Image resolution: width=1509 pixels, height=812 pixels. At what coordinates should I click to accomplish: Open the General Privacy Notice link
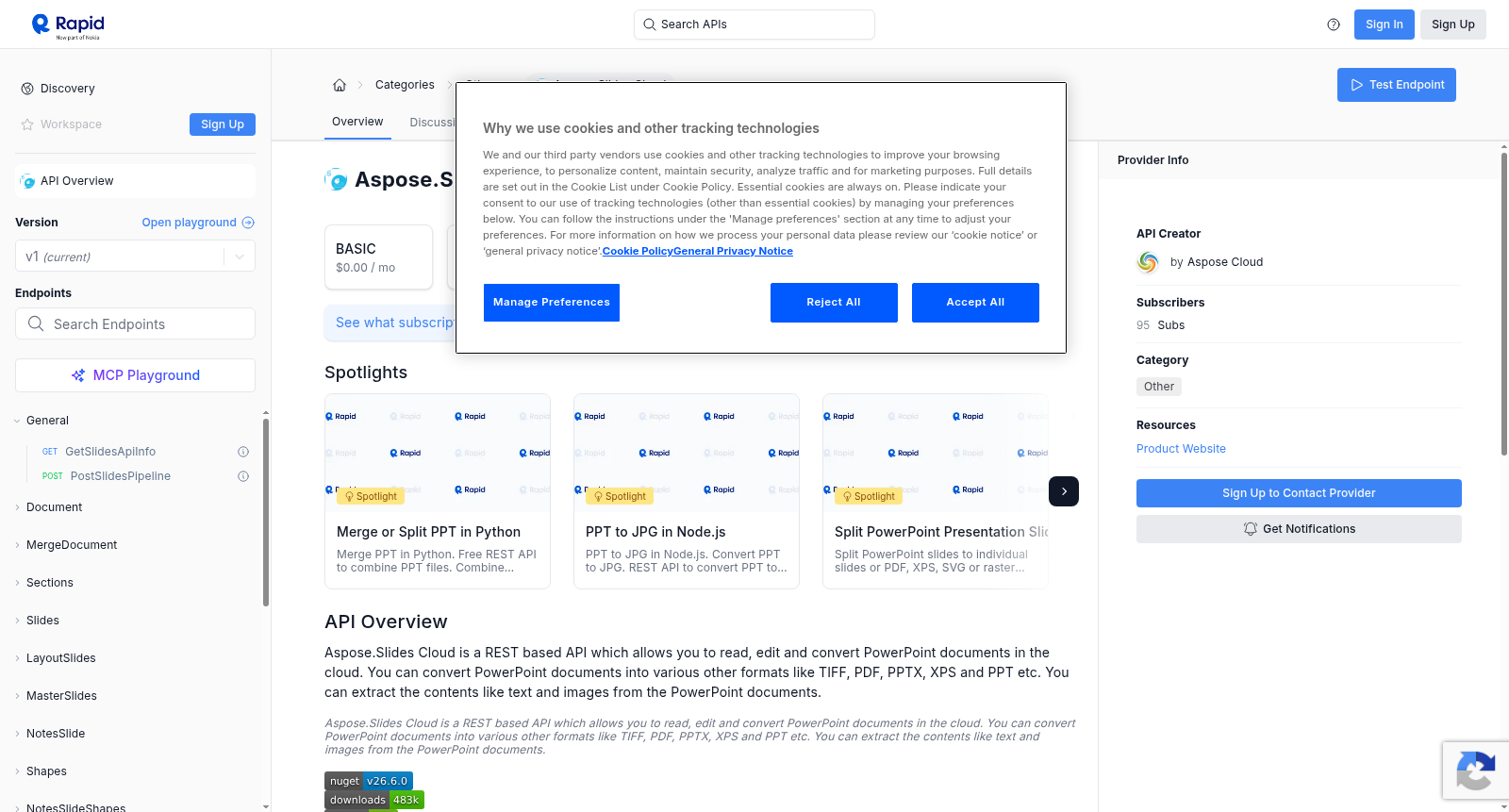click(x=733, y=251)
